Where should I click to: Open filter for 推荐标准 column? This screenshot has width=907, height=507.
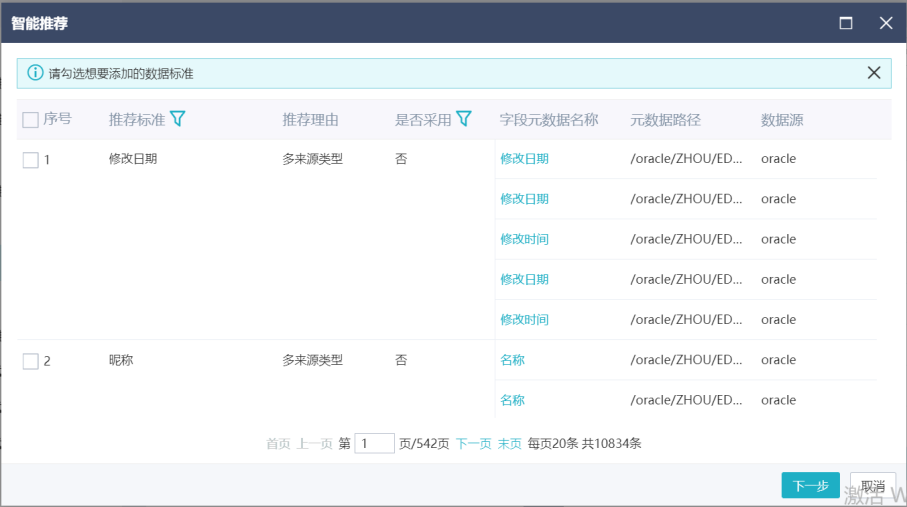(x=178, y=119)
